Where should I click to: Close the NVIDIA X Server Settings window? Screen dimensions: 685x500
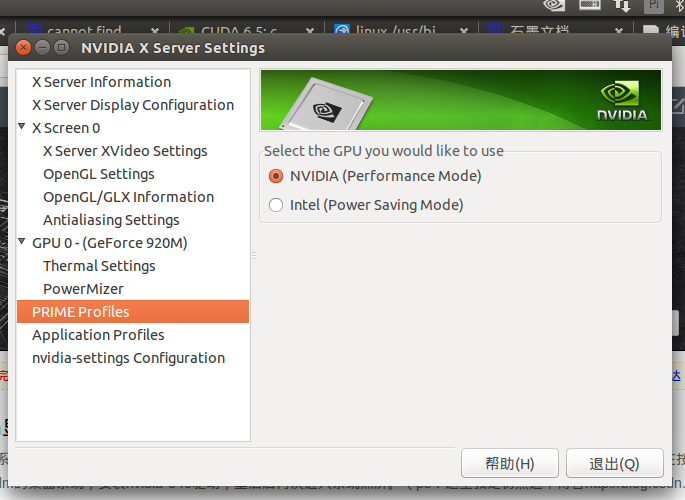[x=24, y=47]
